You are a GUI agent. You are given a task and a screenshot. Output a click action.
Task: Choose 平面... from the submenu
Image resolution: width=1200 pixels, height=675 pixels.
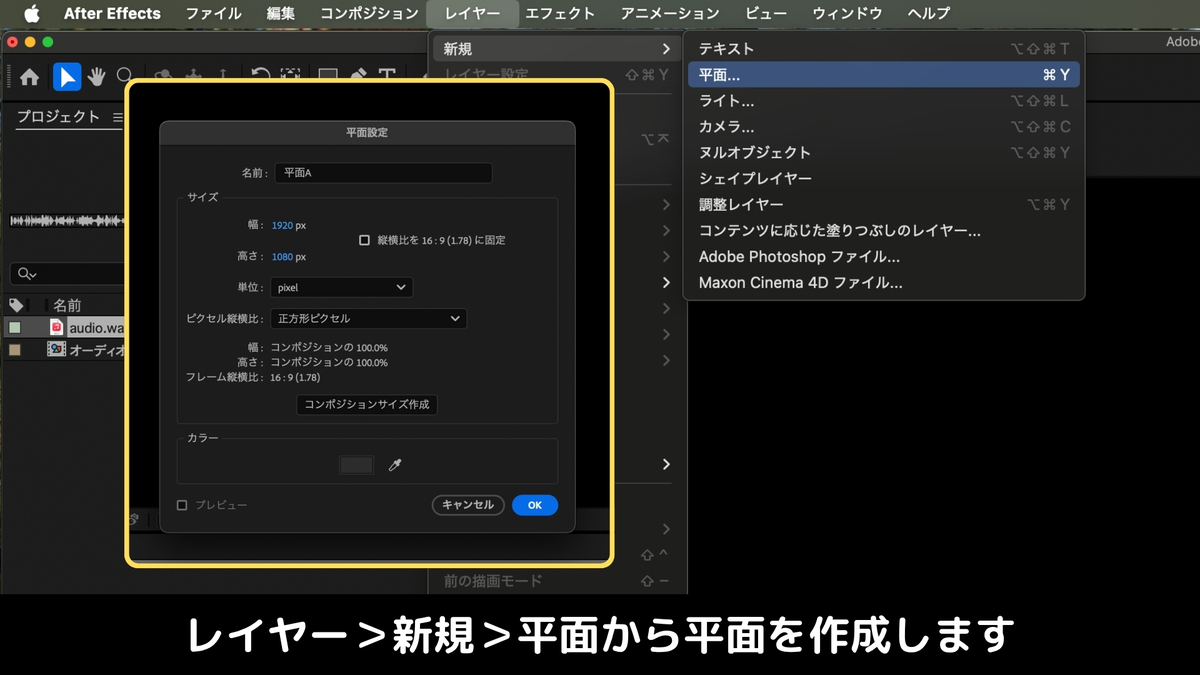[884, 74]
